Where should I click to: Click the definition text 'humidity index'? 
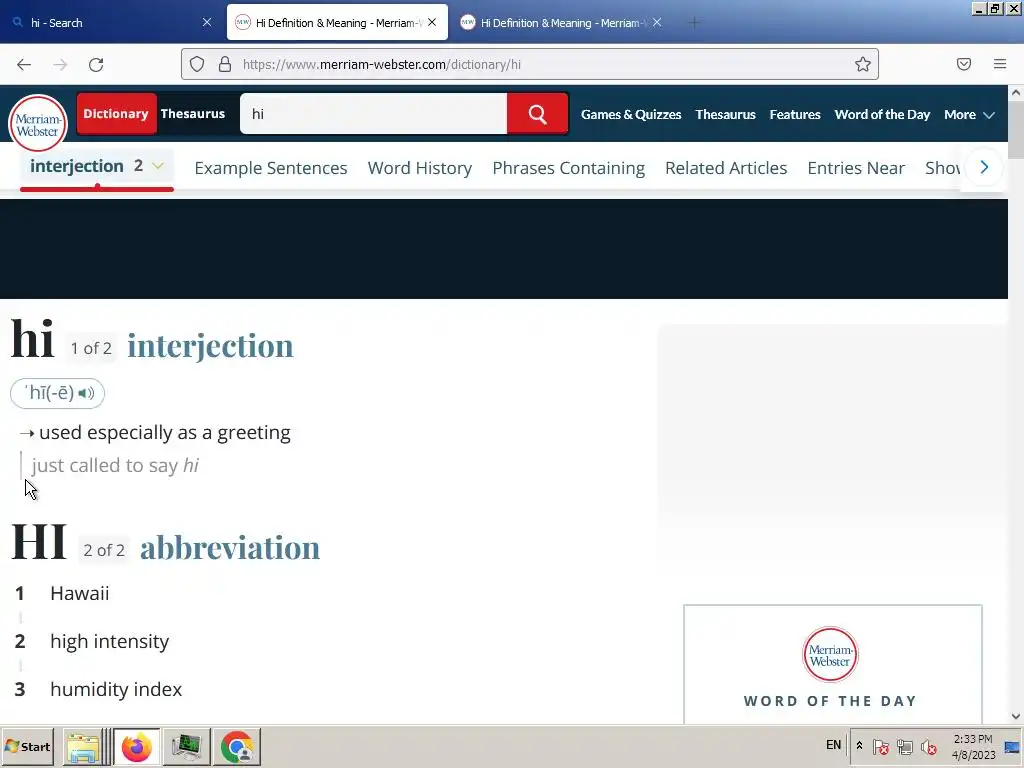[116, 690]
